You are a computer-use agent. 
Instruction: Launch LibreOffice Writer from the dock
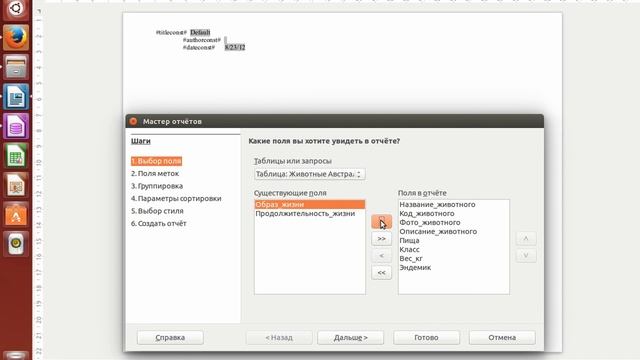[16, 97]
